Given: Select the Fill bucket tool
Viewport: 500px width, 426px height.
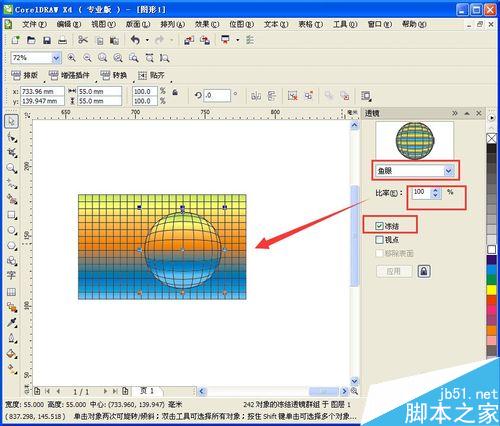Looking at the screenshot, I should (x=11, y=353).
